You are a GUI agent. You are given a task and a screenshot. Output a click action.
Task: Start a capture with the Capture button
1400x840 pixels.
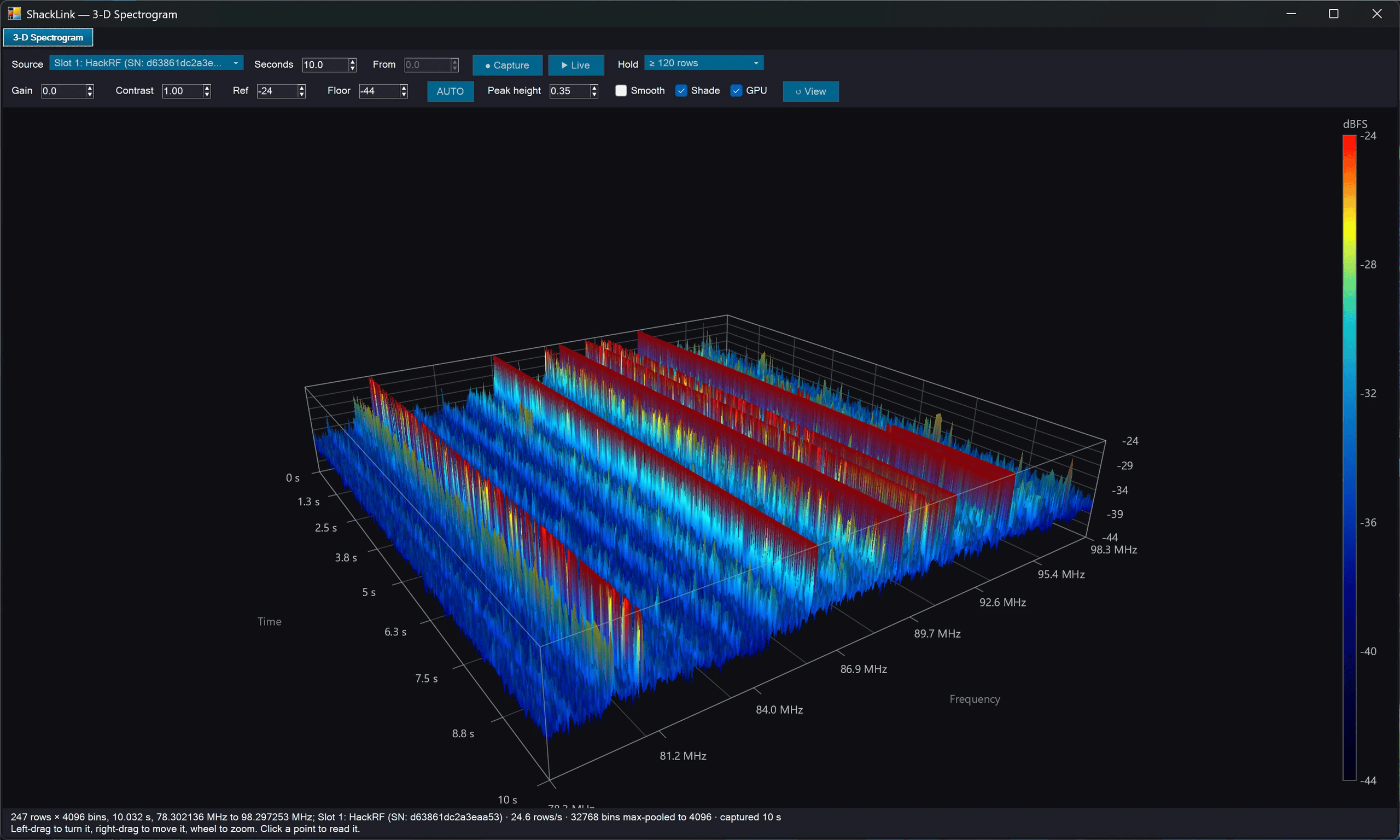coord(507,65)
